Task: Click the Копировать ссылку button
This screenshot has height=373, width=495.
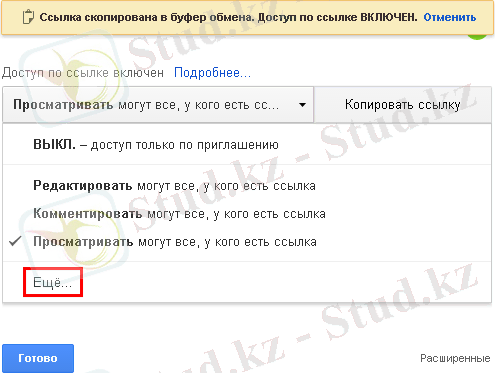Action: (403, 105)
